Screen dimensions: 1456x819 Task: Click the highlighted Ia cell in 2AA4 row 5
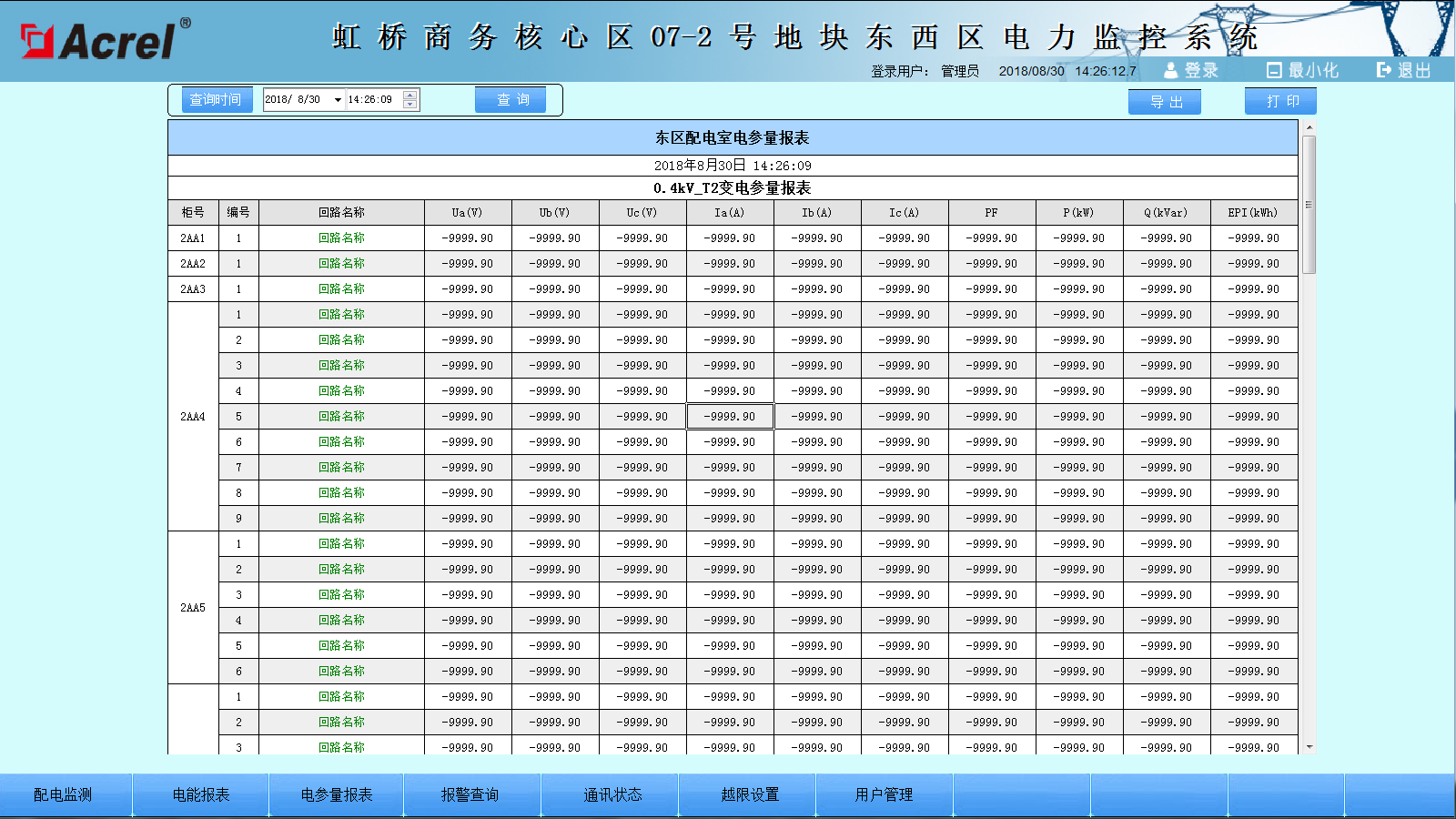click(x=730, y=417)
